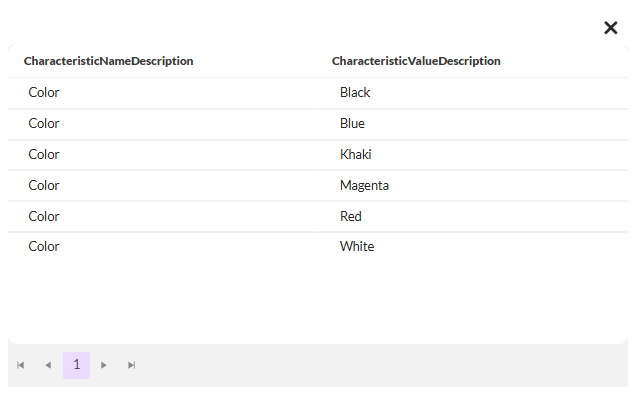Image resolution: width=643 pixels, height=403 pixels.
Task: Close the characteristics dialog
Action: click(611, 28)
